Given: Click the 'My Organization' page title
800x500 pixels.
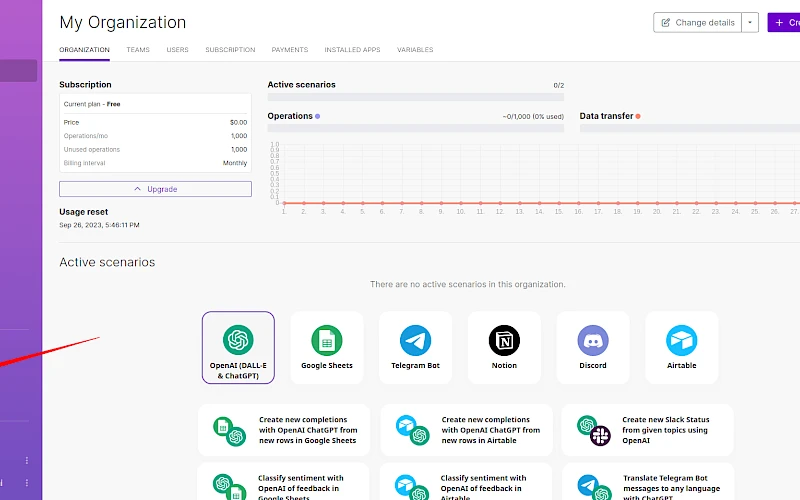Looking at the screenshot, I should click(x=122, y=22).
